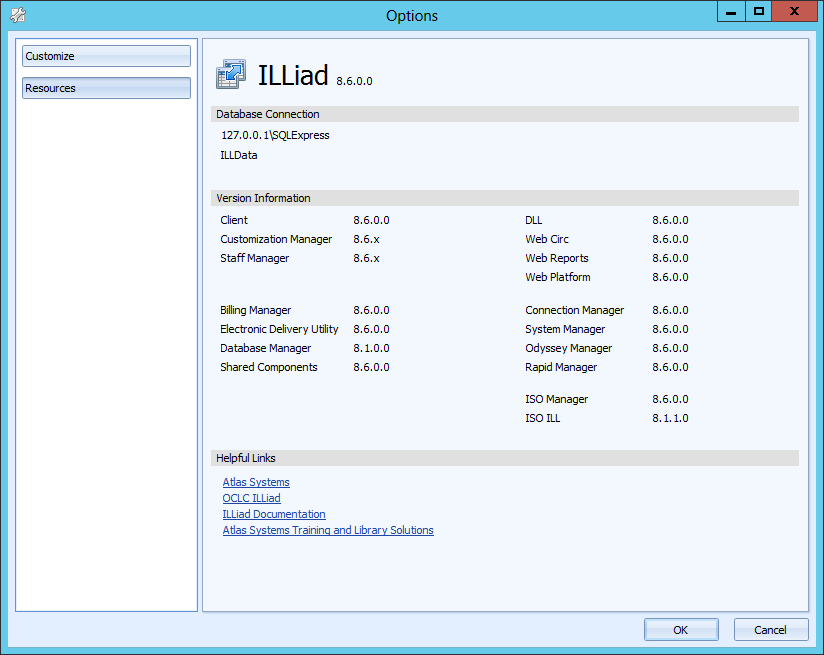Viewport: 824px width, 655px height.
Task: Click the ISO Manager label
Action: [557, 399]
